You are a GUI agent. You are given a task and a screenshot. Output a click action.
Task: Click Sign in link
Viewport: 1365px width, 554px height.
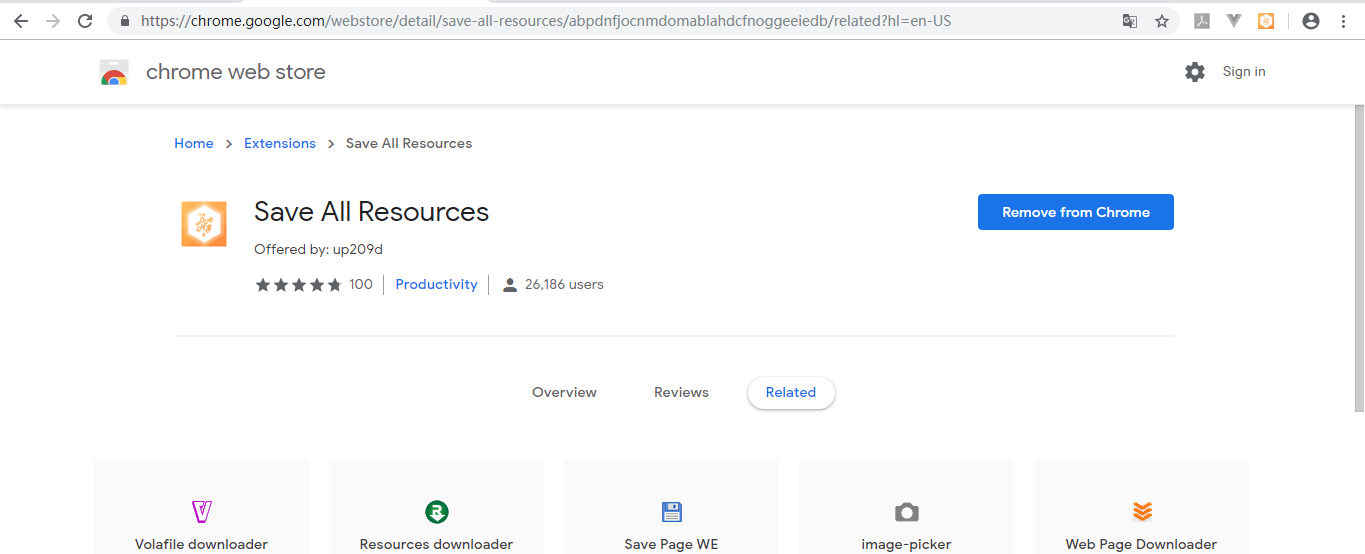[1244, 72]
